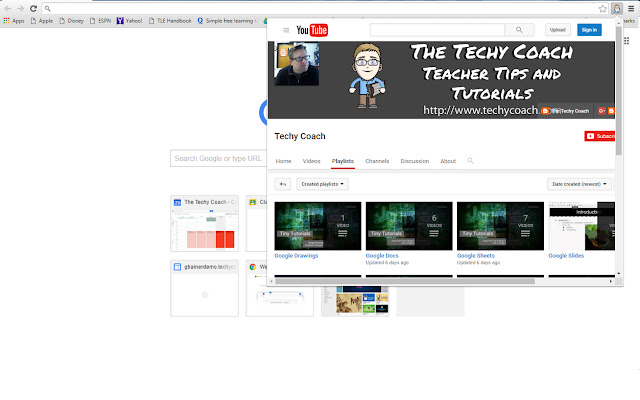Open the Google Docs playlist thumbnail
640x400 pixels.
[x=409, y=226]
